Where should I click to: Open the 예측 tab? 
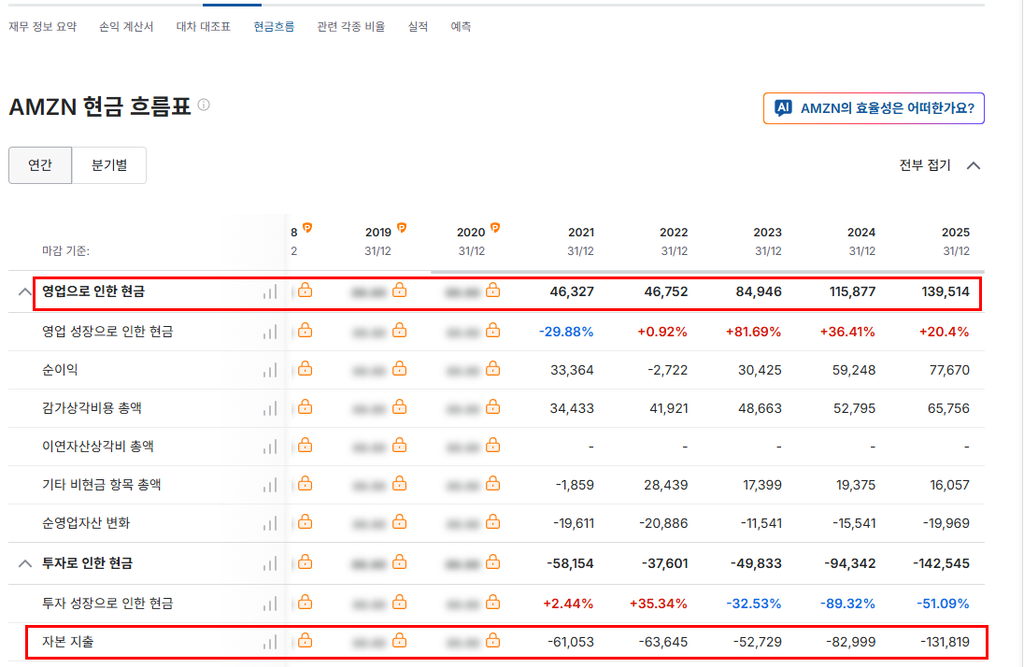tap(461, 27)
